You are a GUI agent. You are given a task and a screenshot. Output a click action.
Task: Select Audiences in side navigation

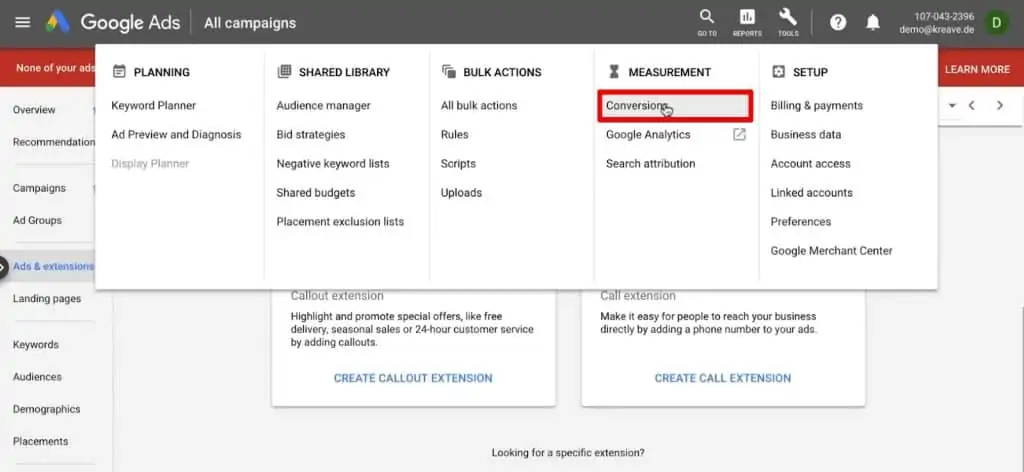(37, 377)
